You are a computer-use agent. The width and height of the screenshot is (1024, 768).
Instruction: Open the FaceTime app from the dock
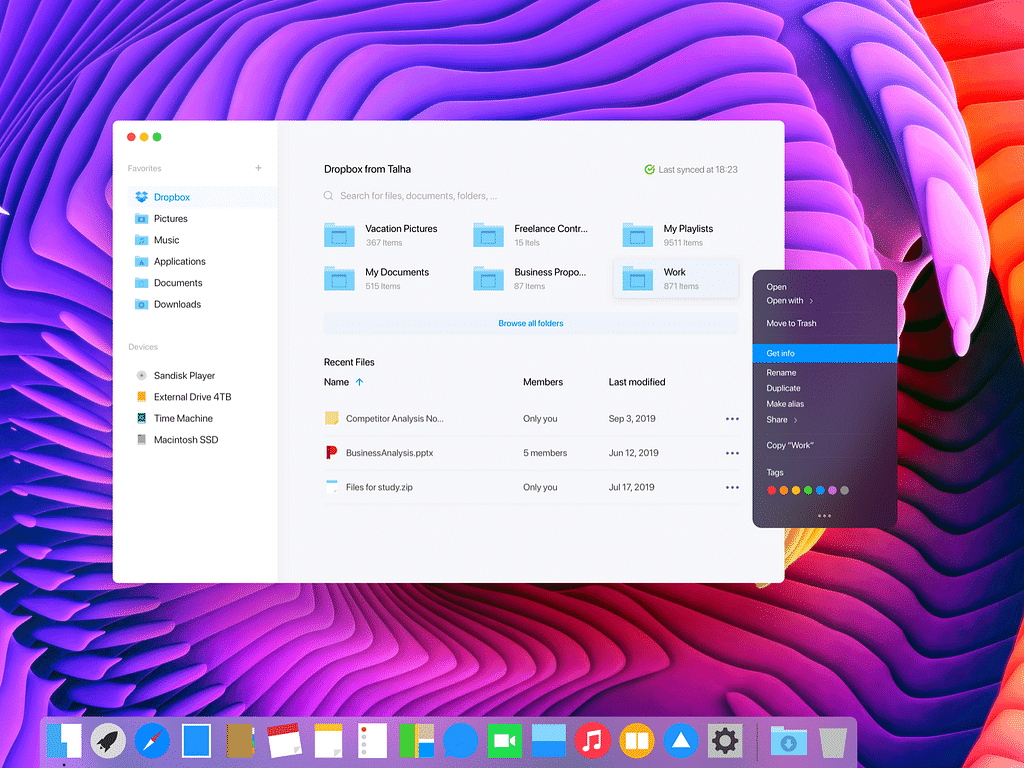pyautogui.click(x=505, y=741)
